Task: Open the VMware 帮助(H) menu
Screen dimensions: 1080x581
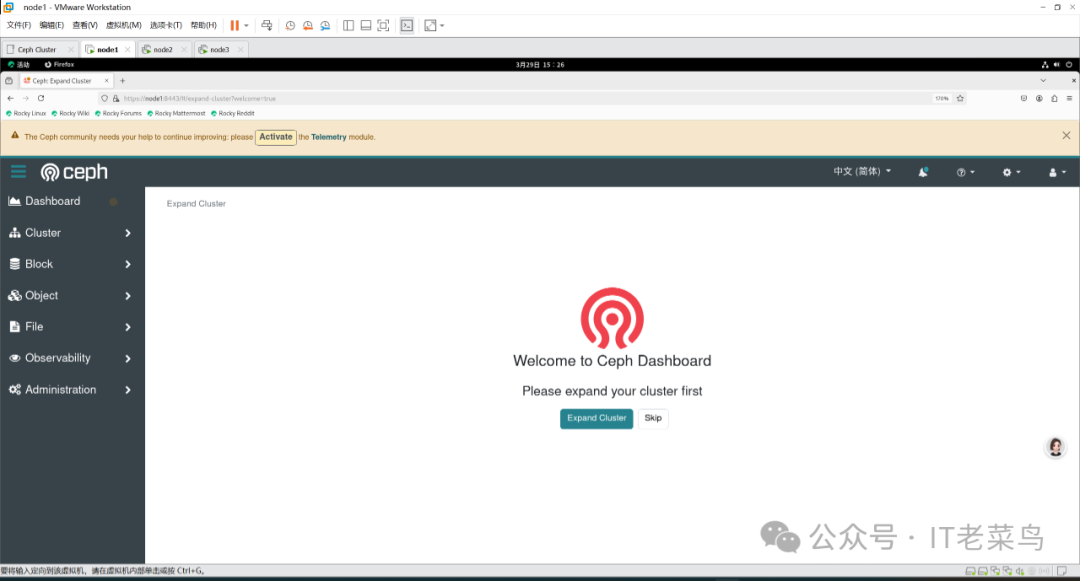Action: click(203, 25)
